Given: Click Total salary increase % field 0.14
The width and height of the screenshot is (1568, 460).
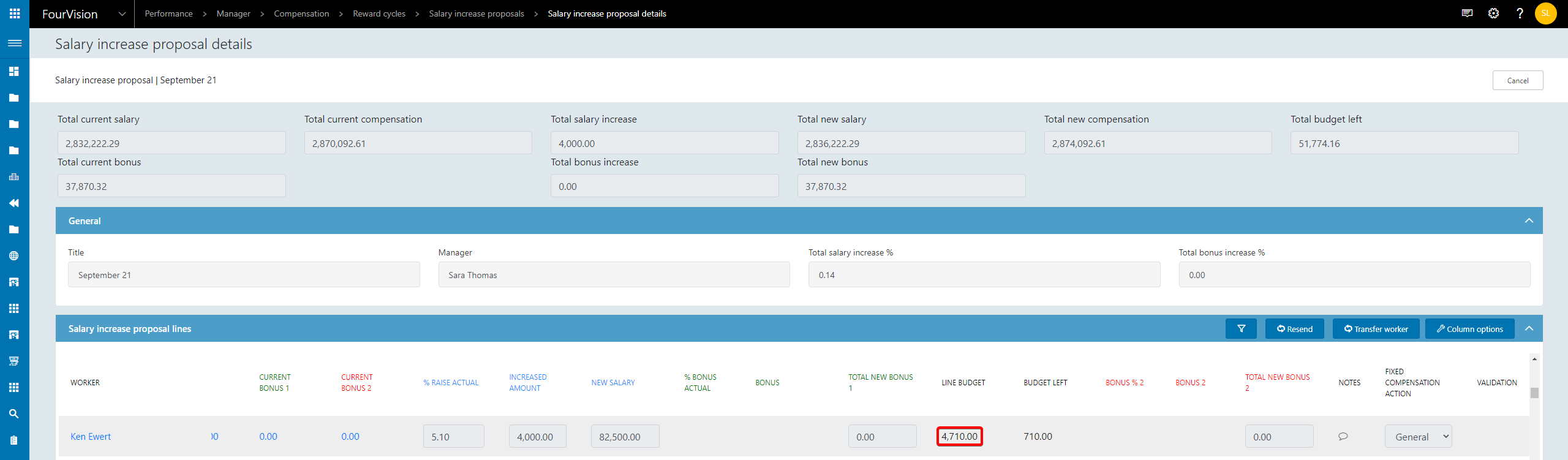Looking at the screenshot, I should pyautogui.click(x=984, y=274).
